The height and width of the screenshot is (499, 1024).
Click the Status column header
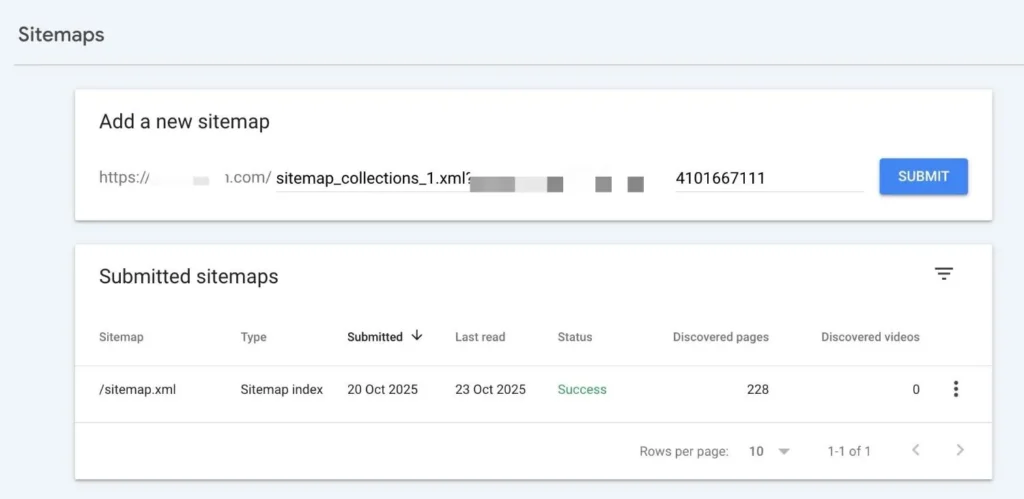575,337
